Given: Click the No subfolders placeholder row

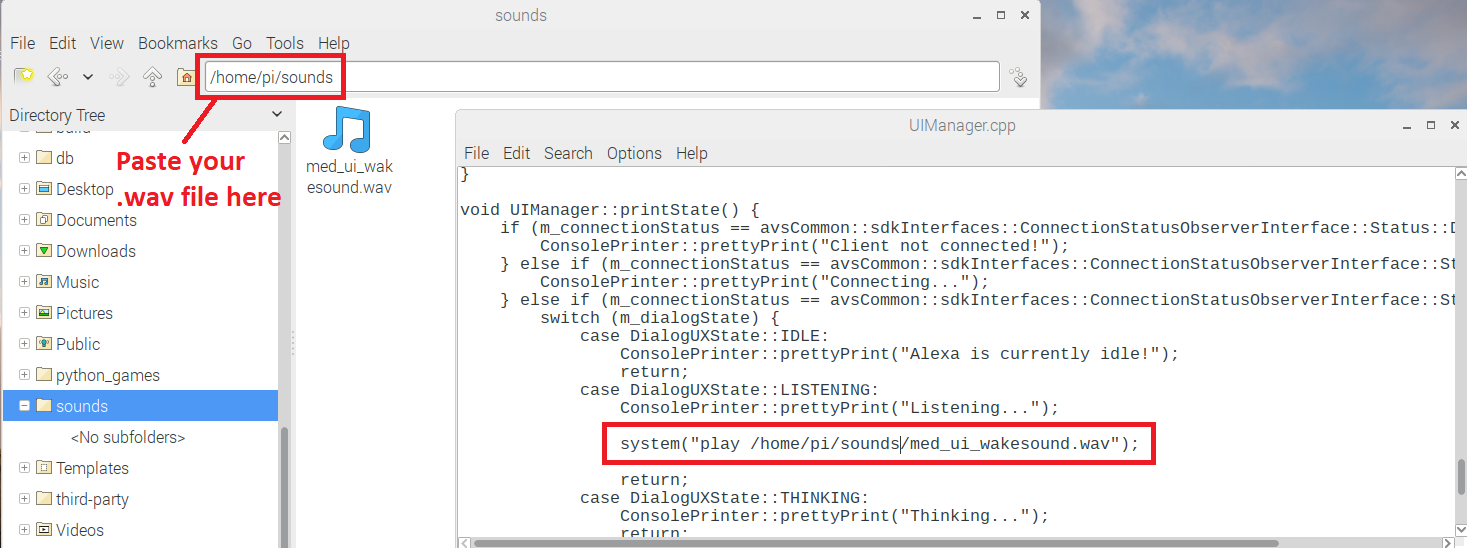Looking at the screenshot, I should pos(128,437).
